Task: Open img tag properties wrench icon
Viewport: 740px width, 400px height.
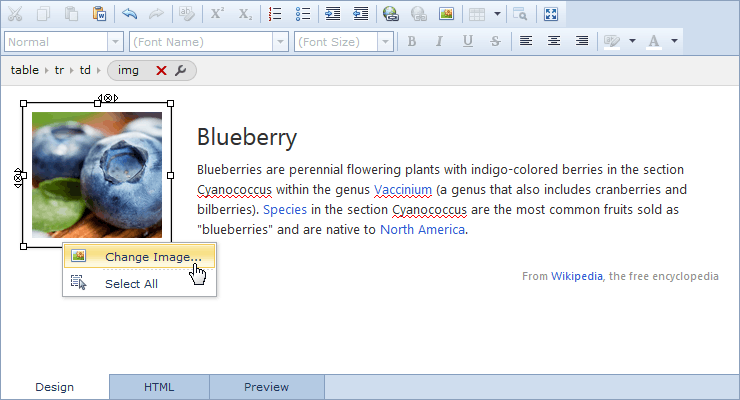Action: click(181, 70)
